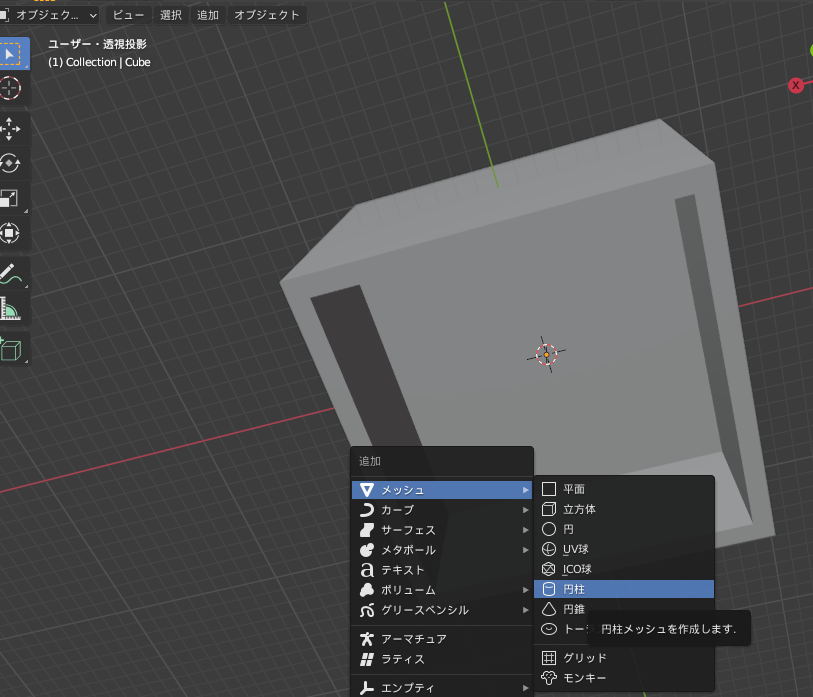Viewport: 813px width, 697px height.
Task: Add a 円 mesh
Action: point(624,529)
